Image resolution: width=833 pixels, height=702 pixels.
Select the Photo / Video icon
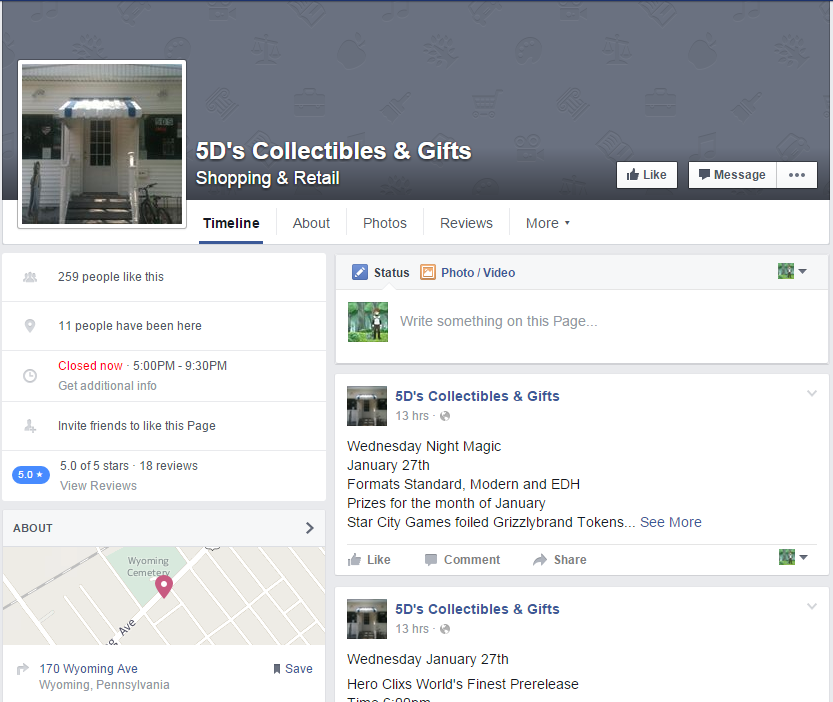pyautogui.click(x=428, y=272)
